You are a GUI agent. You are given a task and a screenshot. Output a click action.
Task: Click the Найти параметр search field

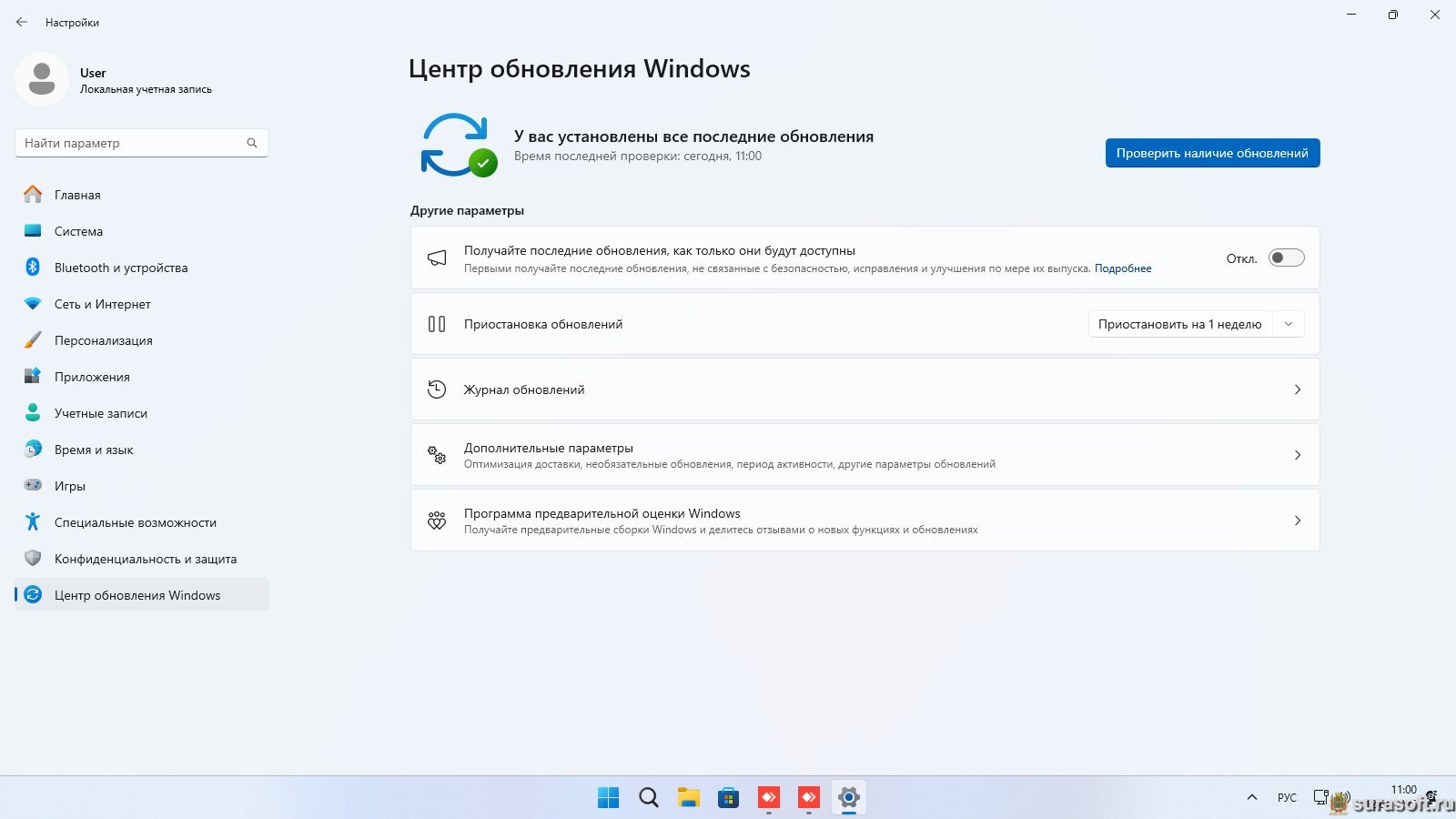pyautogui.click(x=142, y=143)
